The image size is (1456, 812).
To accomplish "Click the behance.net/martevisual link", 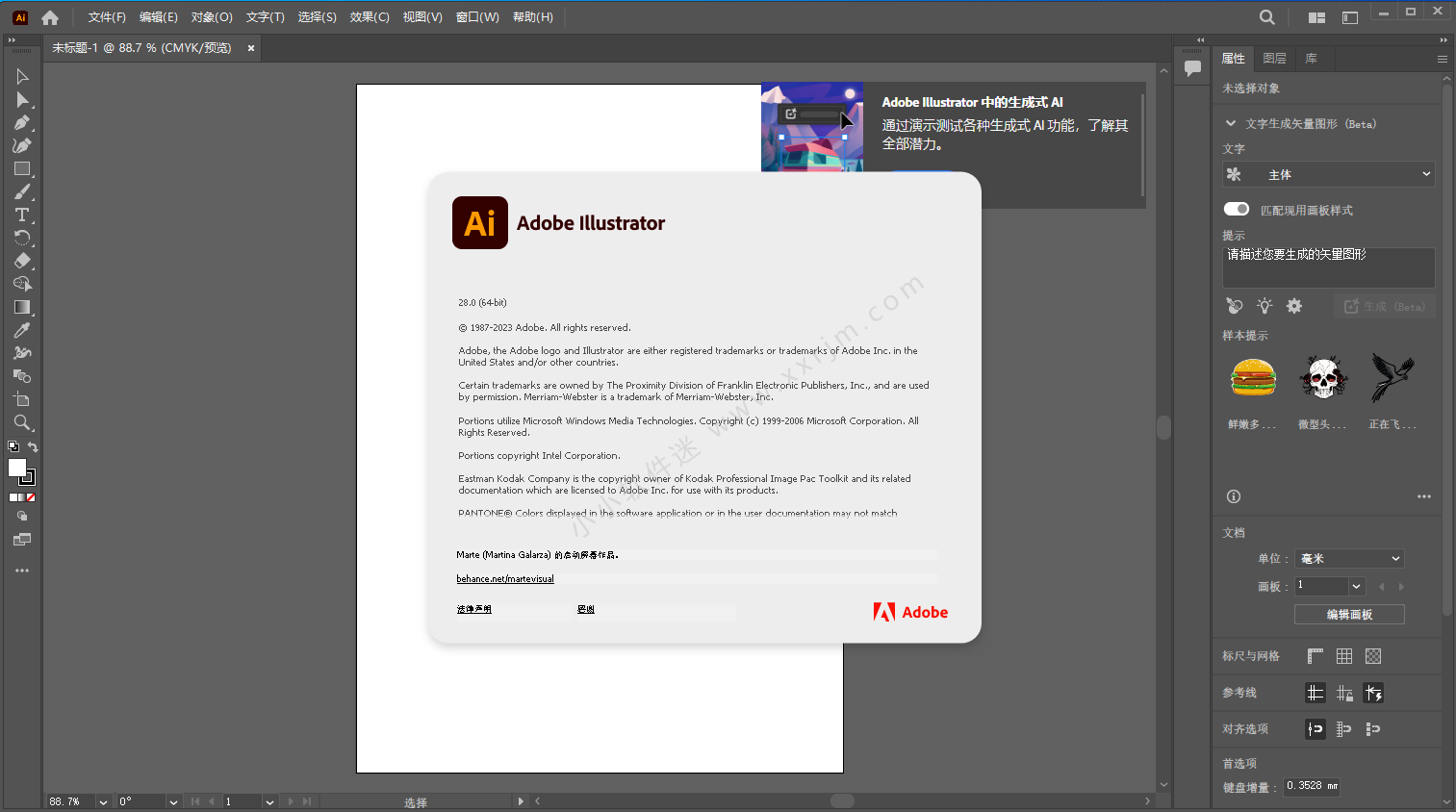I will pyautogui.click(x=505, y=579).
